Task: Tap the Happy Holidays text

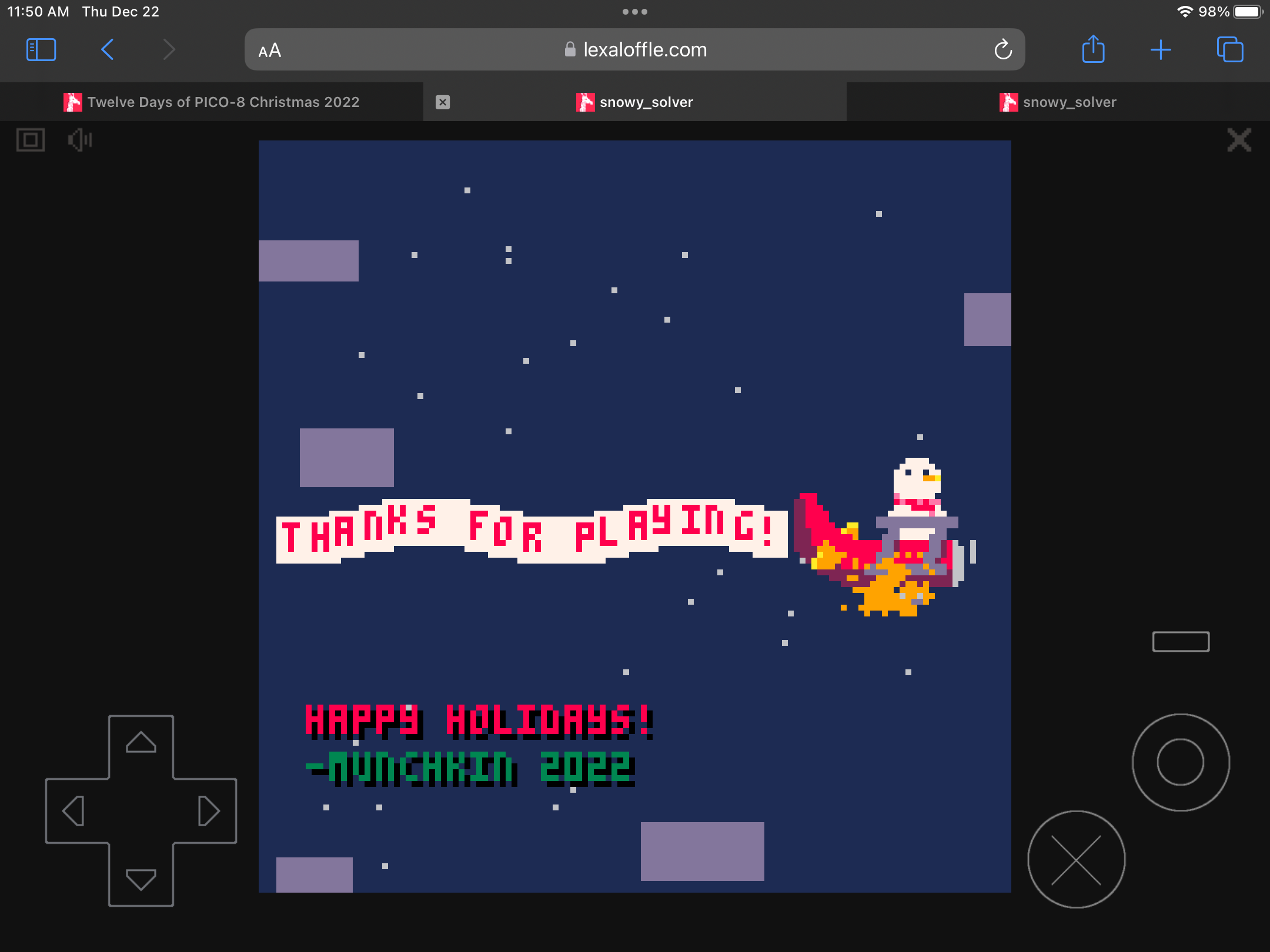Action: point(479,721)
